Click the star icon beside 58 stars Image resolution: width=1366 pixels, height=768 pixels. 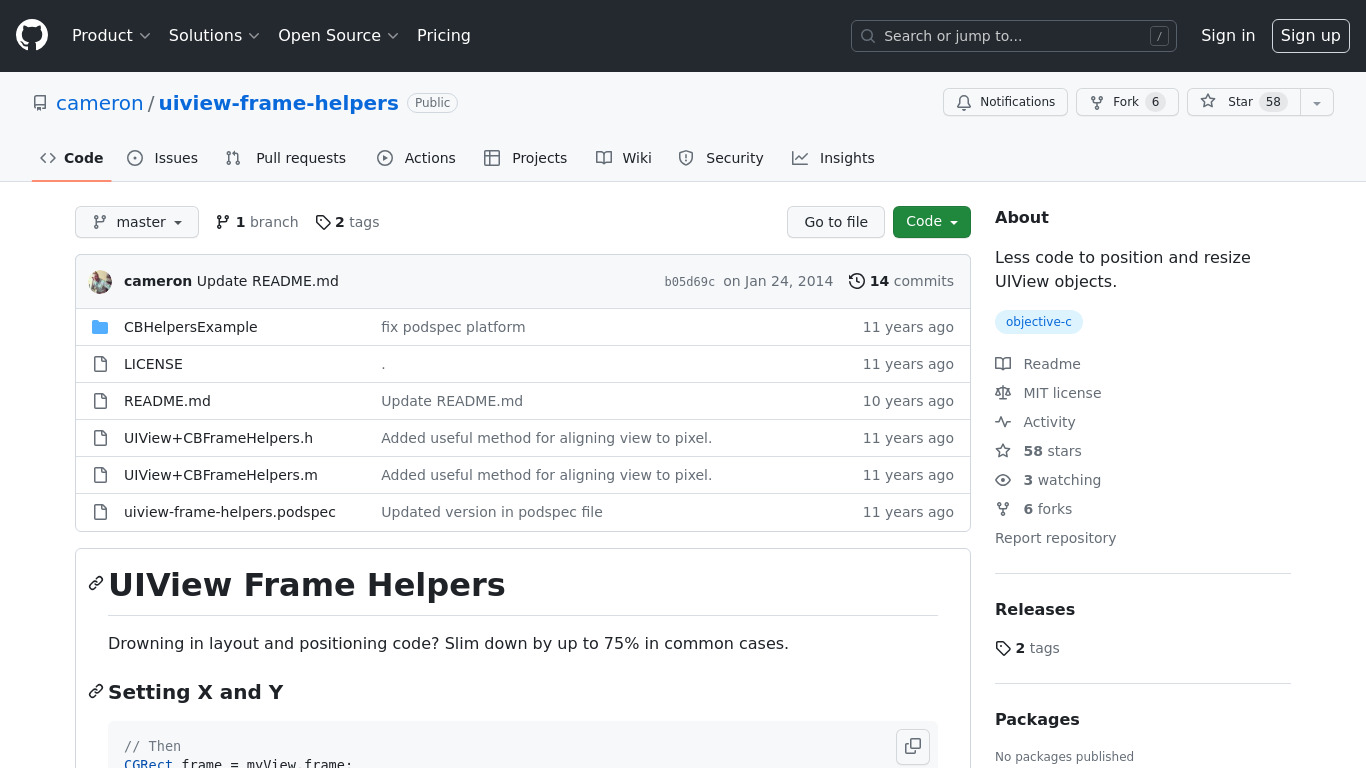tap(1003, 451)
